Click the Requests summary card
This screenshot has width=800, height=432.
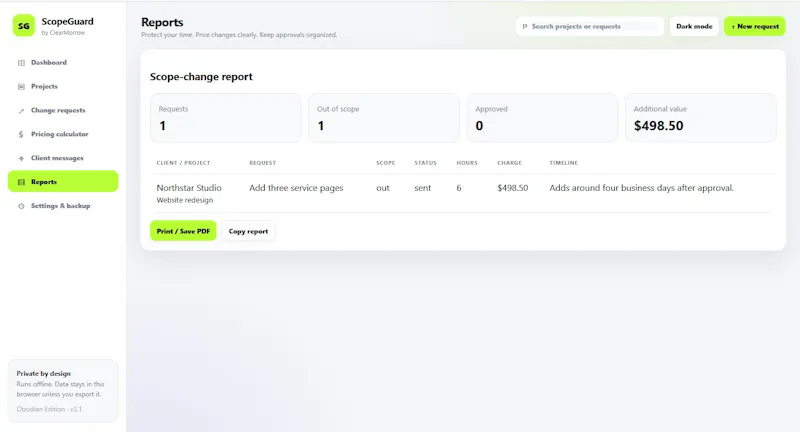(x=226, y=118)
